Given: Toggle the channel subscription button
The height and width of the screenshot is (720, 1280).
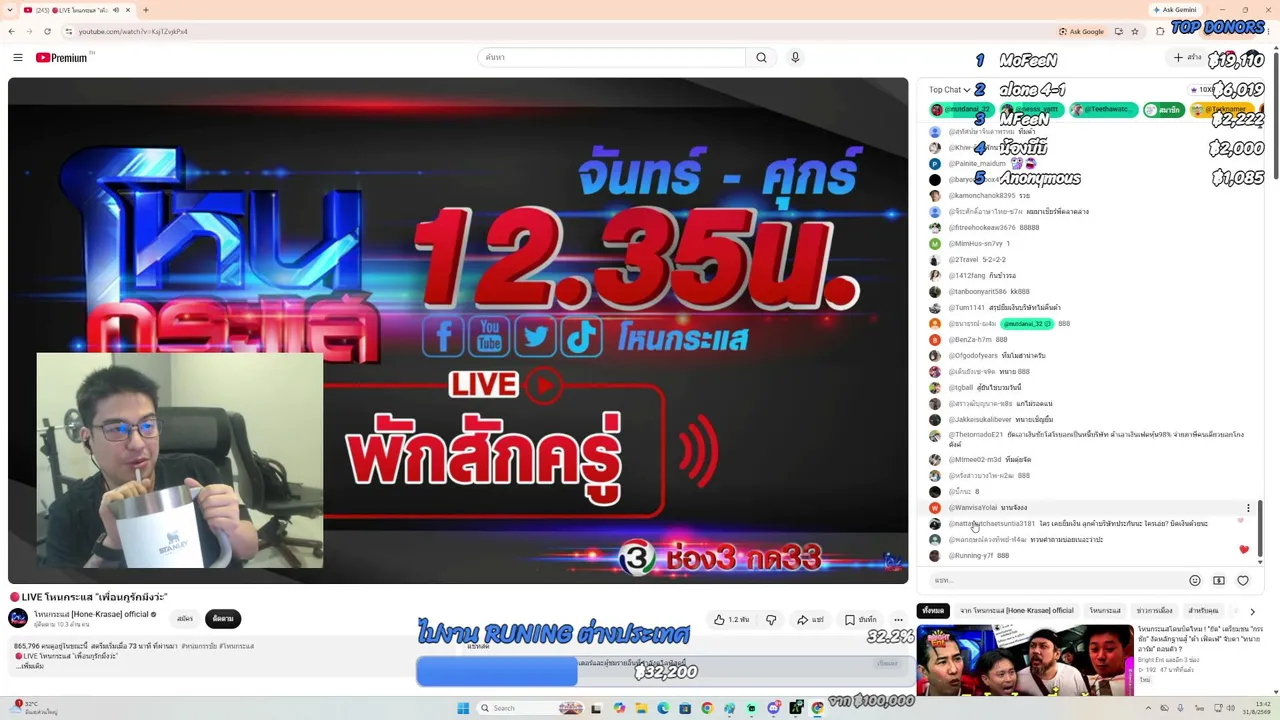Looking at the screenshot, I should coord(223,619).
